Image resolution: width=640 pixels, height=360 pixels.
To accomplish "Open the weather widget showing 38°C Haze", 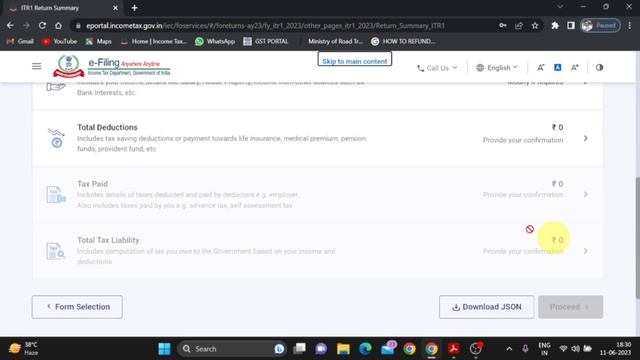I will pyautogui.click(x=23, y=349).
